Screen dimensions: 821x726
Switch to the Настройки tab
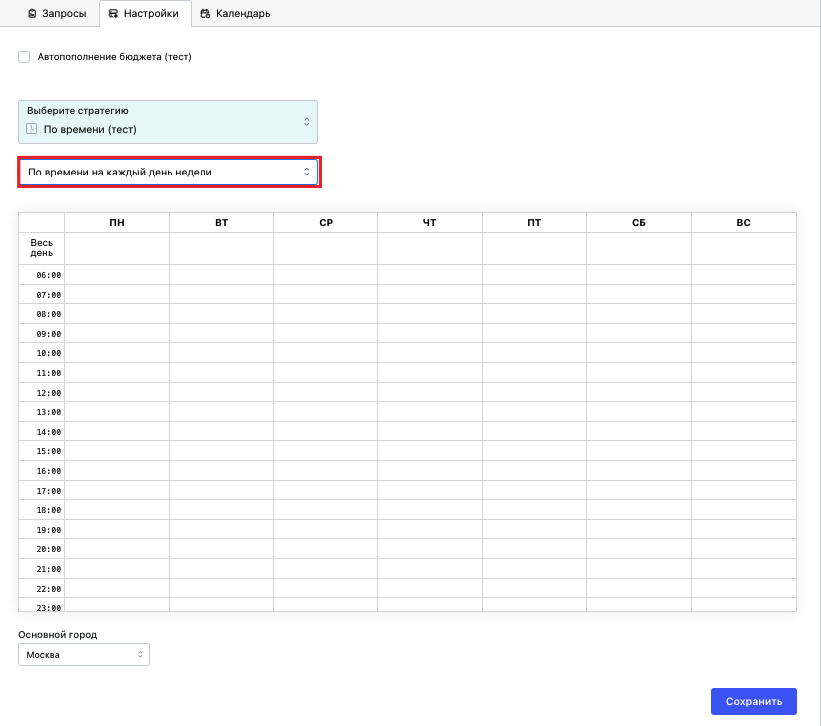click(145, 14)
